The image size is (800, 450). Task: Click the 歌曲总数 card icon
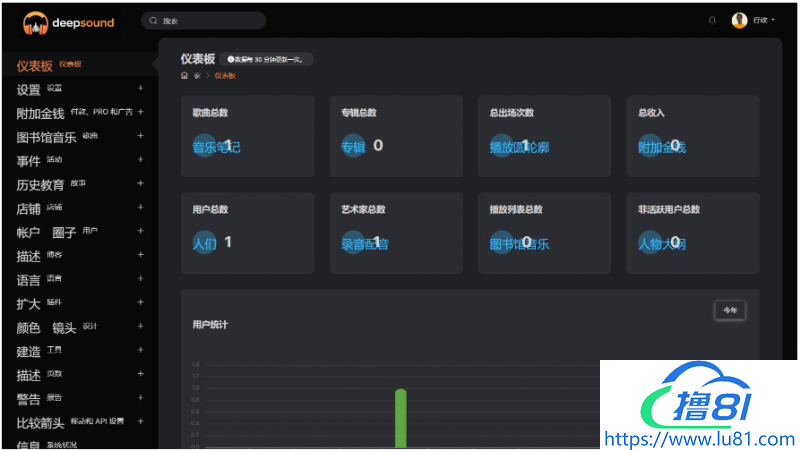(x=204, y=146)
